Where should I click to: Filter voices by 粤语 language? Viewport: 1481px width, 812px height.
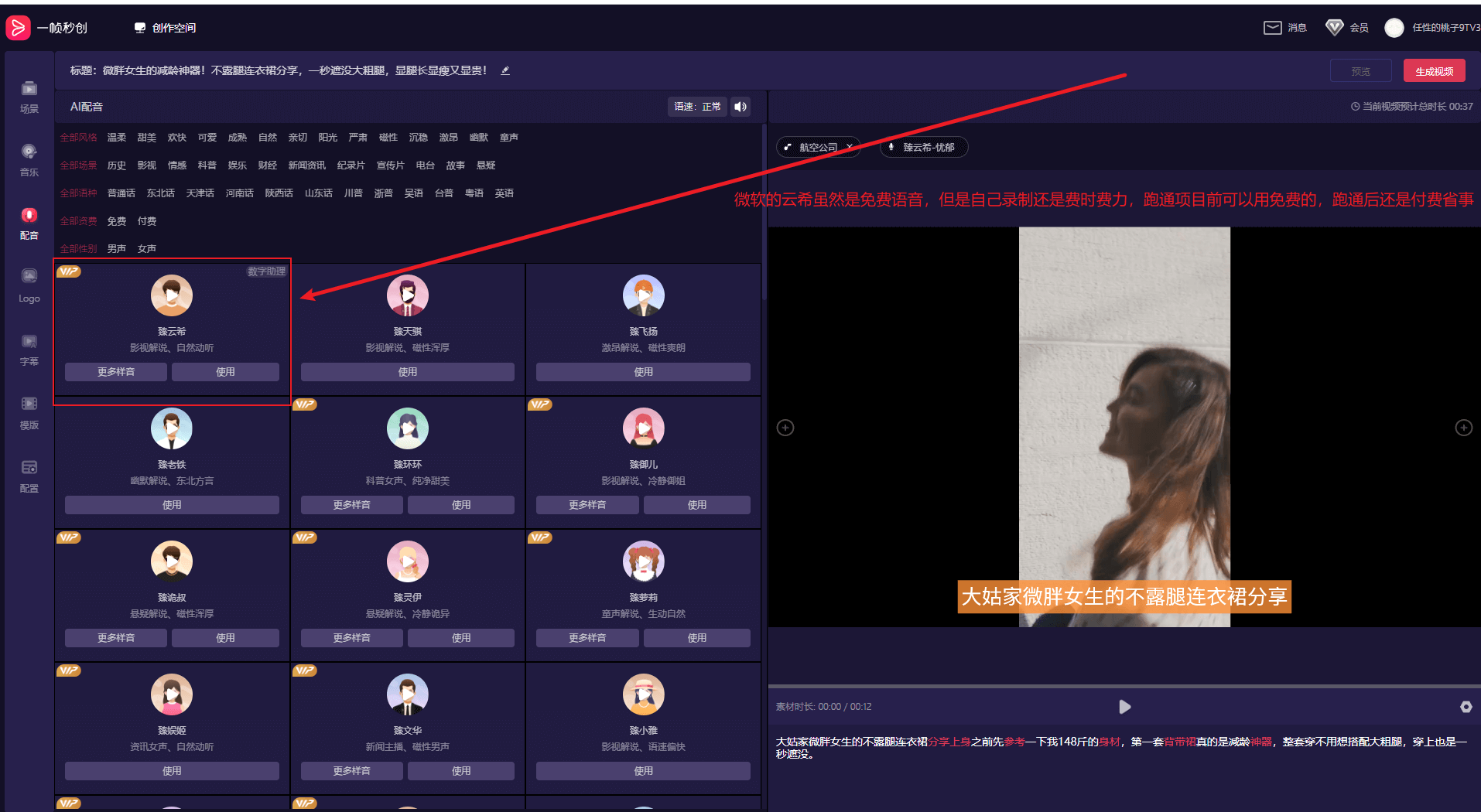click(x=474, y=193)
